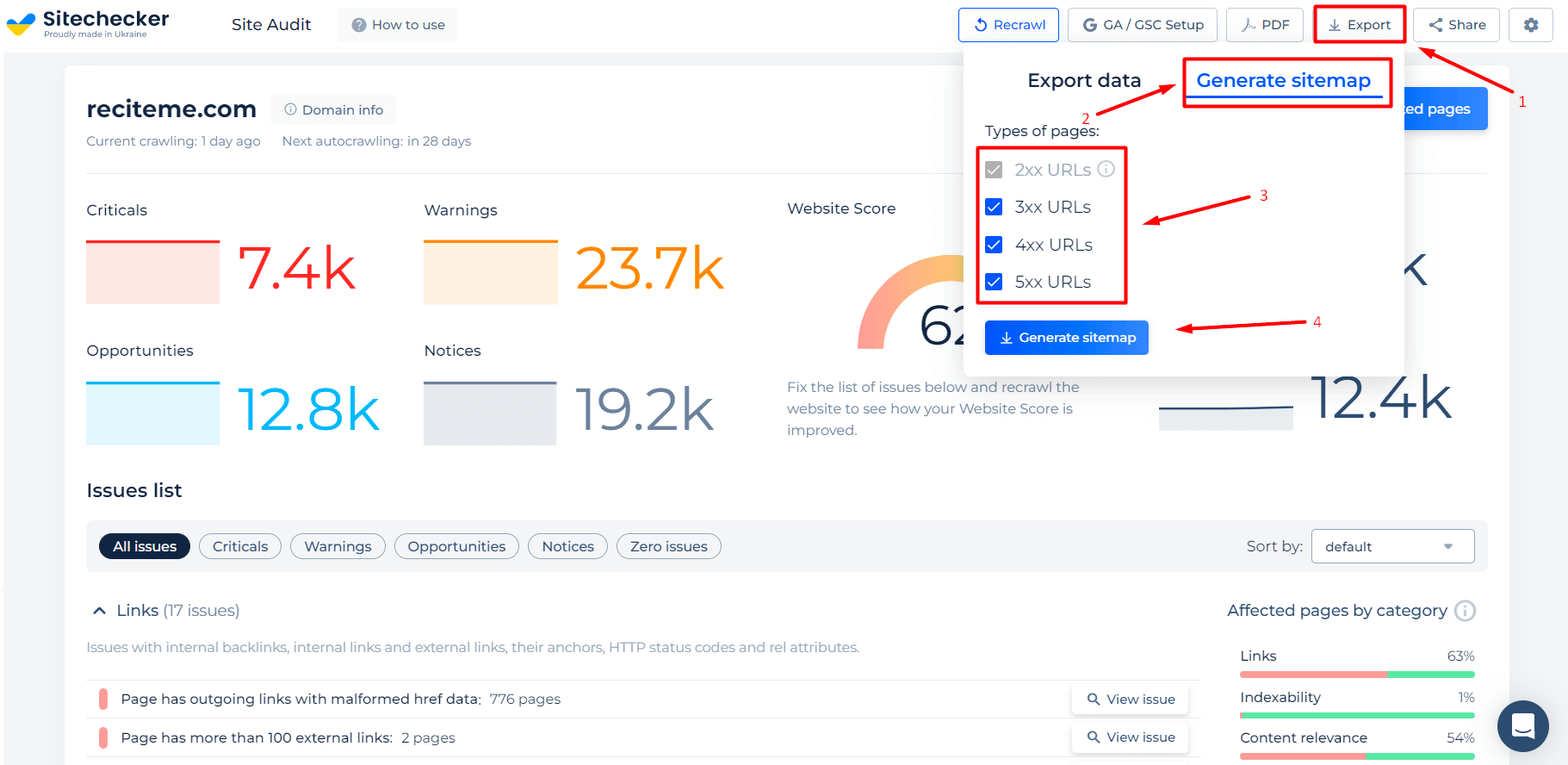Click the 7.4k criticals value

click(x=297, y=269)
